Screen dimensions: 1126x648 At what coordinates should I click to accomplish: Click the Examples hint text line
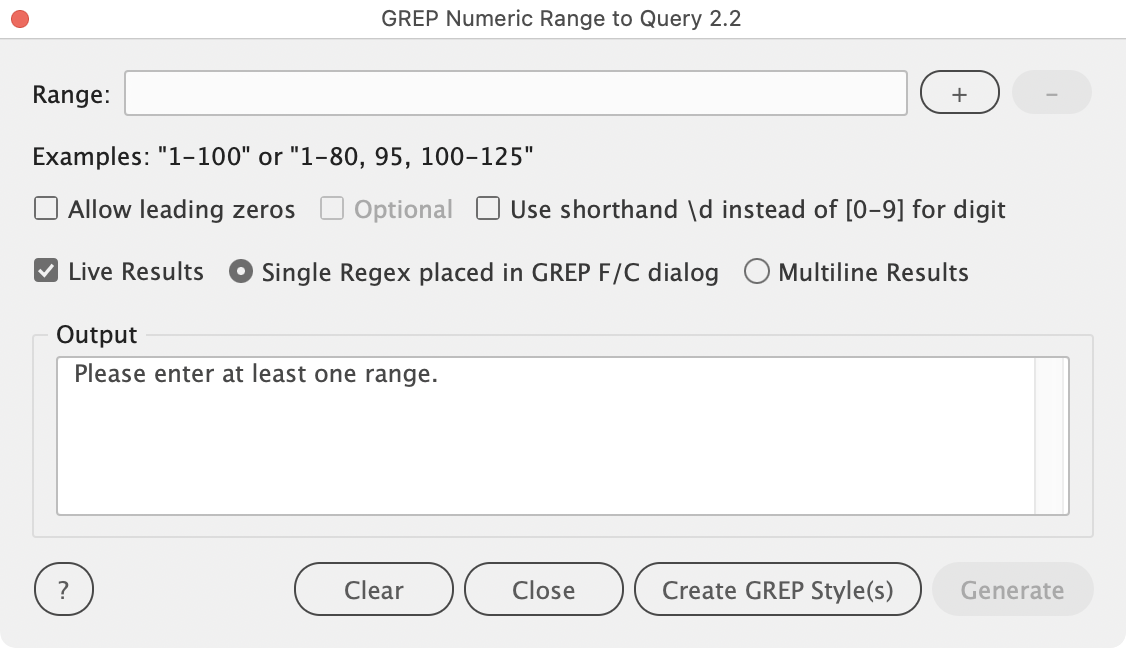(283, 157)
